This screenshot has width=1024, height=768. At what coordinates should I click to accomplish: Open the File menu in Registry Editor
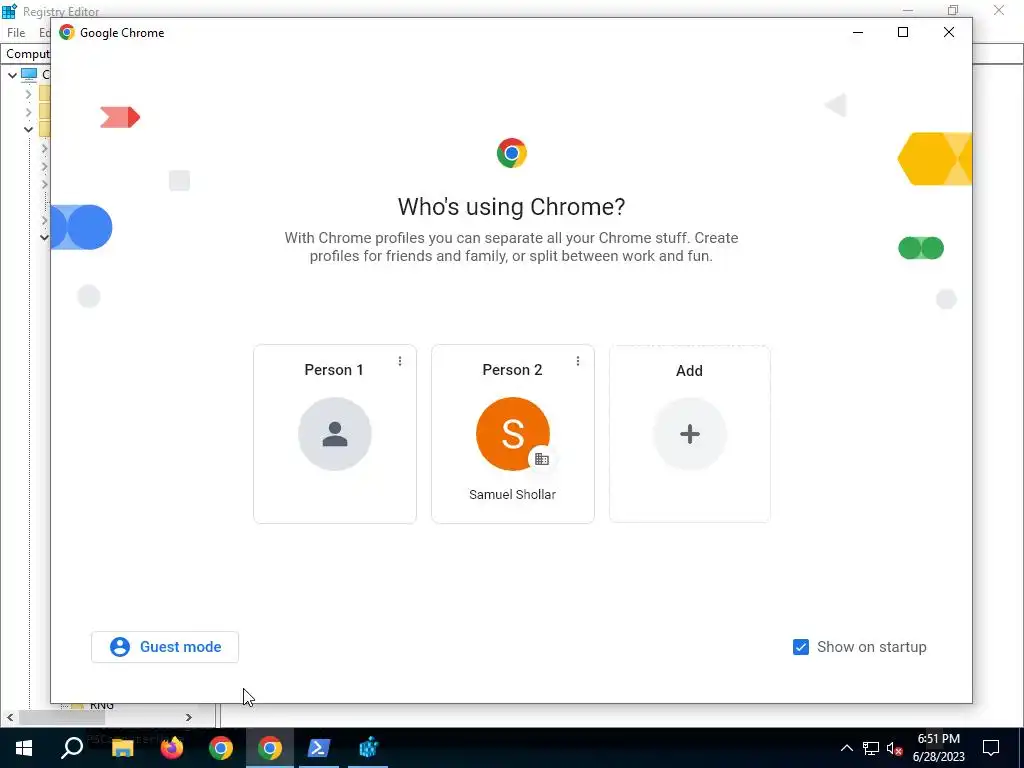click(x=16, y=33)
